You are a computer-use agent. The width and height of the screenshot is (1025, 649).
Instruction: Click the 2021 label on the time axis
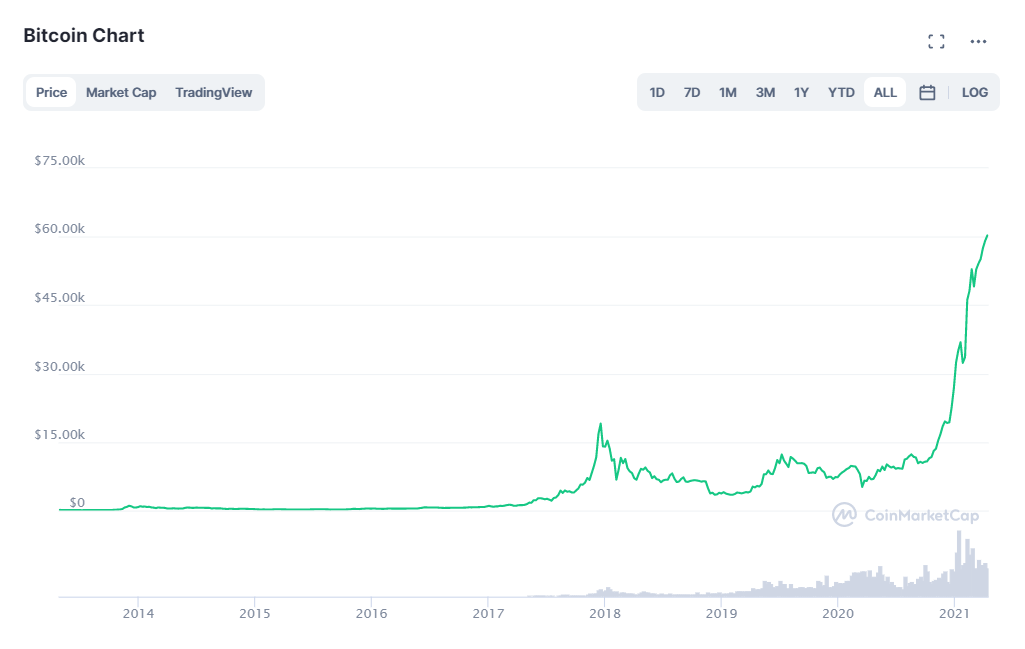point(955,613)
